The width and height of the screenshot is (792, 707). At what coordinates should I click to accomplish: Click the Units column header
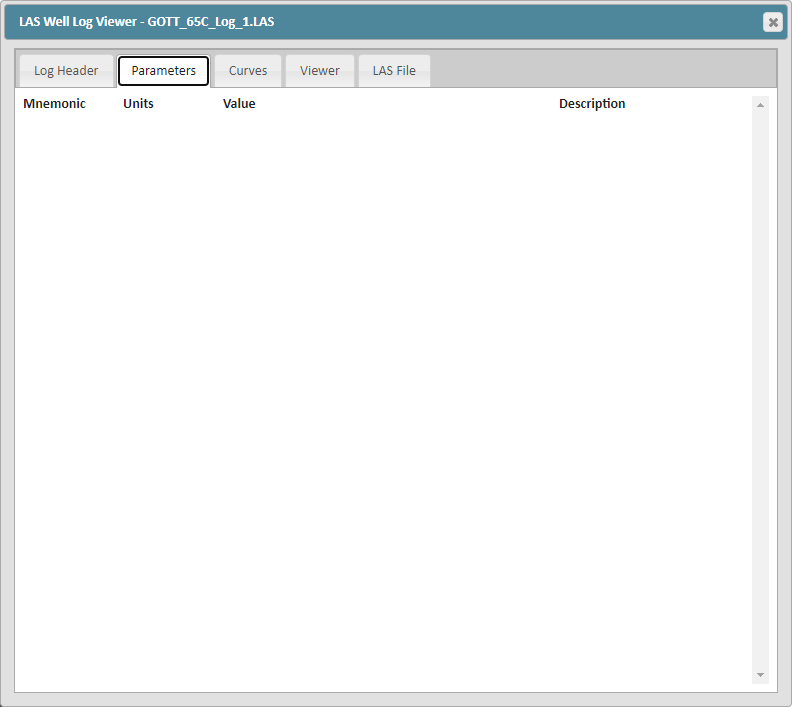[x=138, y=104]
